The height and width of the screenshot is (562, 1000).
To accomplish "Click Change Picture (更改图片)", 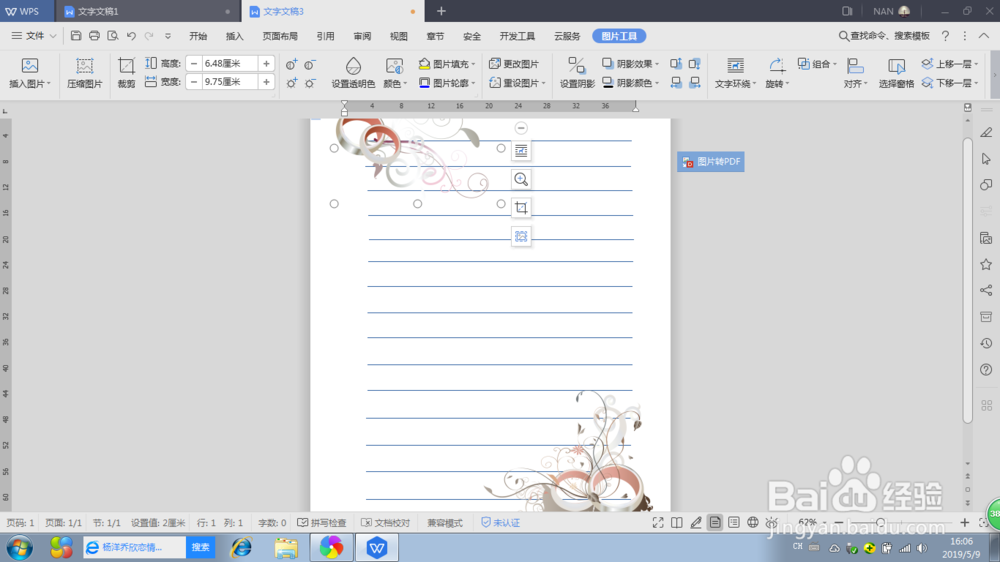I will point(514,64).
